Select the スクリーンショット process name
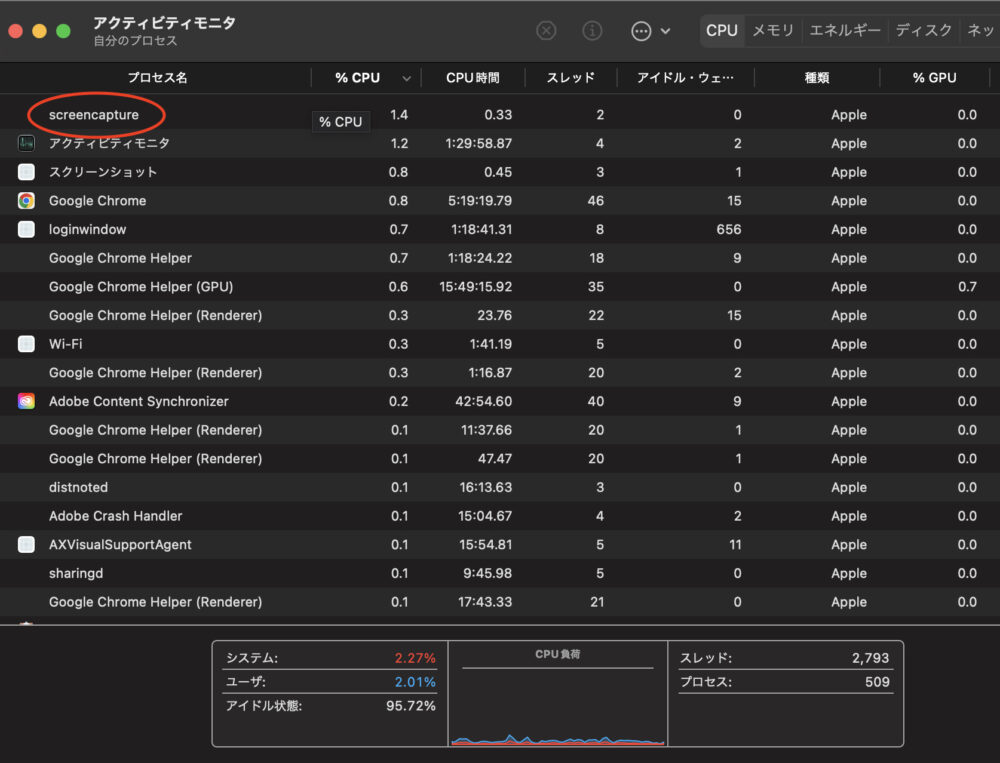 (103, 172)
